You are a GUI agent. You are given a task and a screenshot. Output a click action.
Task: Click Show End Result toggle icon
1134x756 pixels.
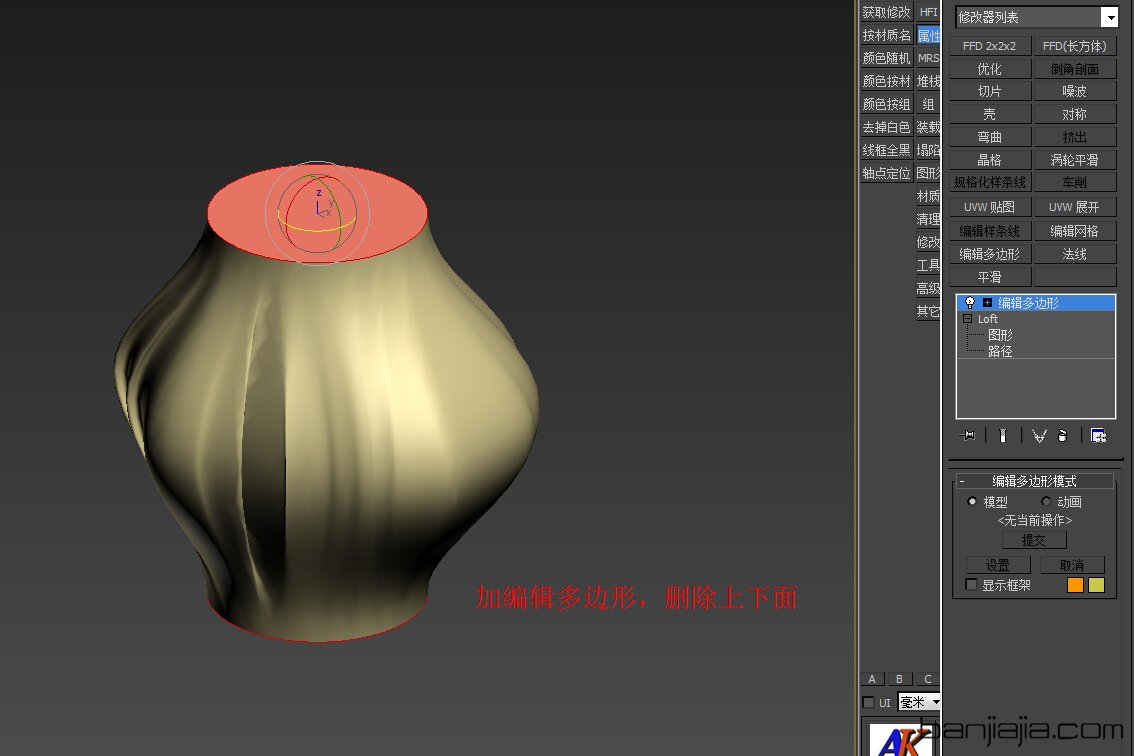coord(1002,436)
